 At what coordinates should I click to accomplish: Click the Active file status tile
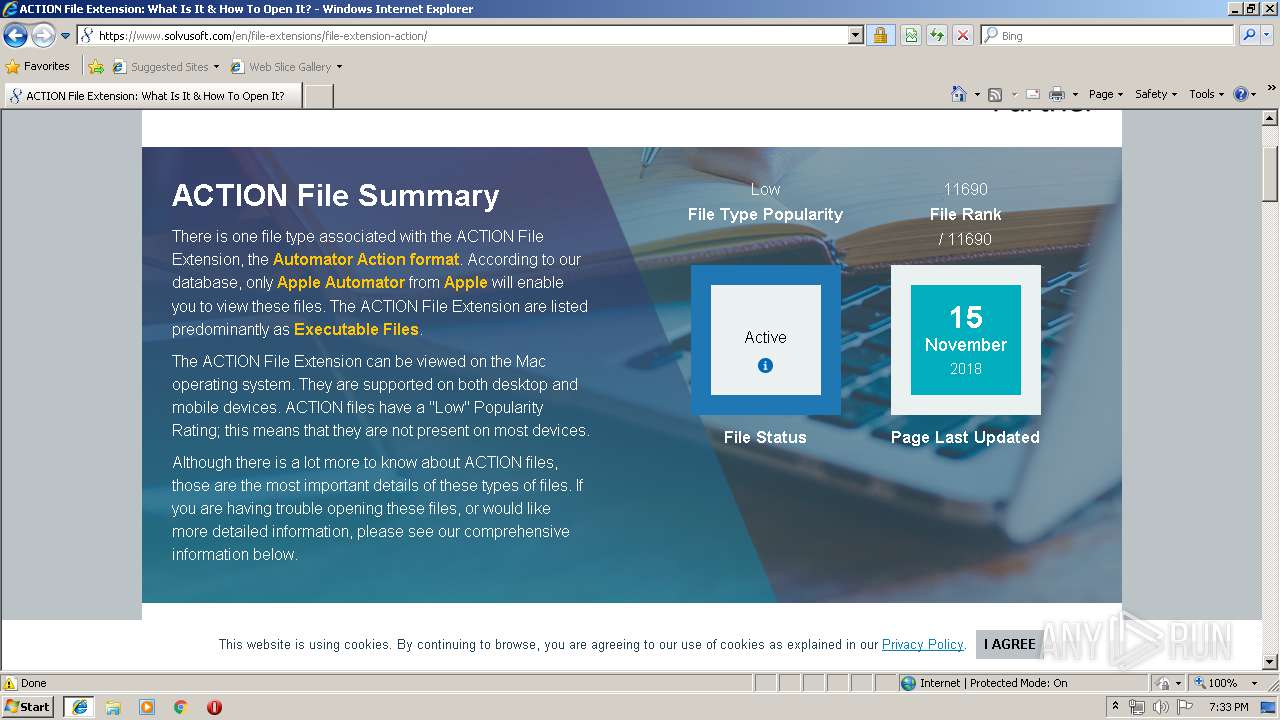[766, 340]
